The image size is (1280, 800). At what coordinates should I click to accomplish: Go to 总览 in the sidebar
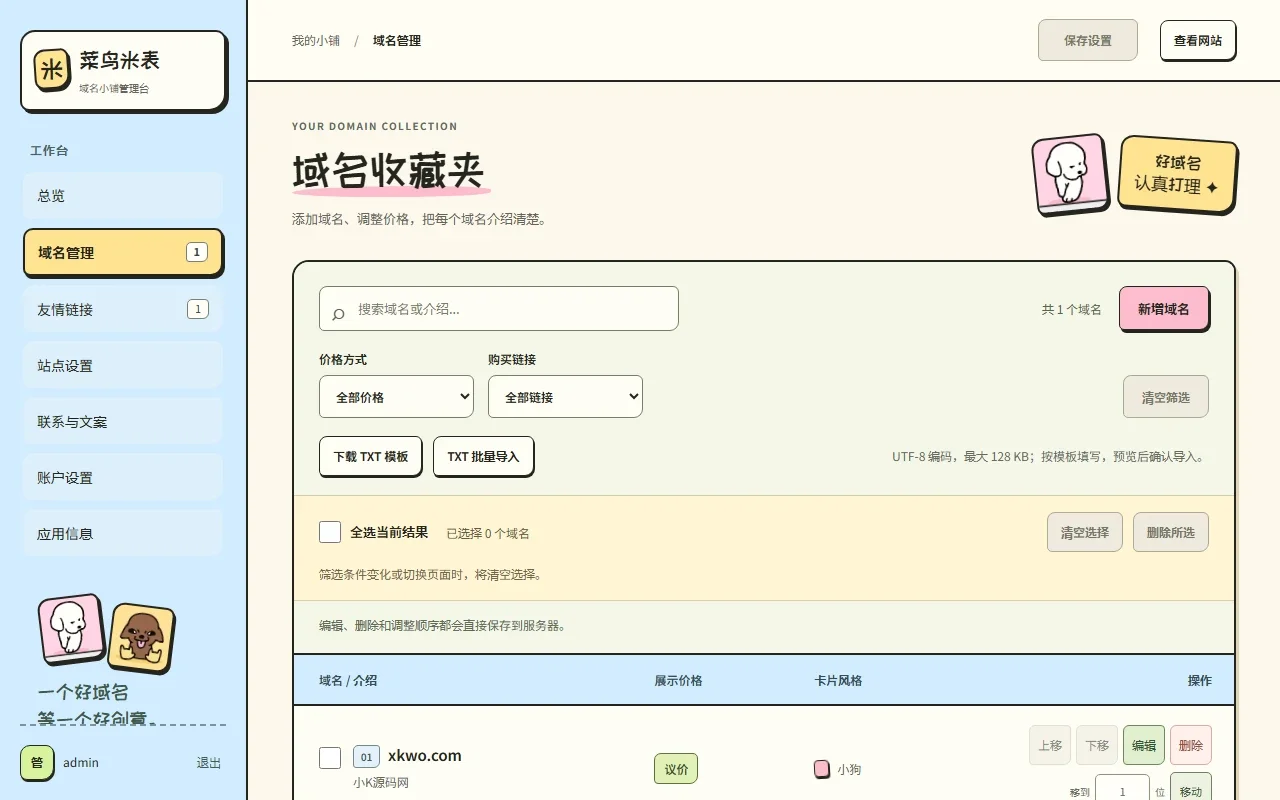(x=123, y=196)
